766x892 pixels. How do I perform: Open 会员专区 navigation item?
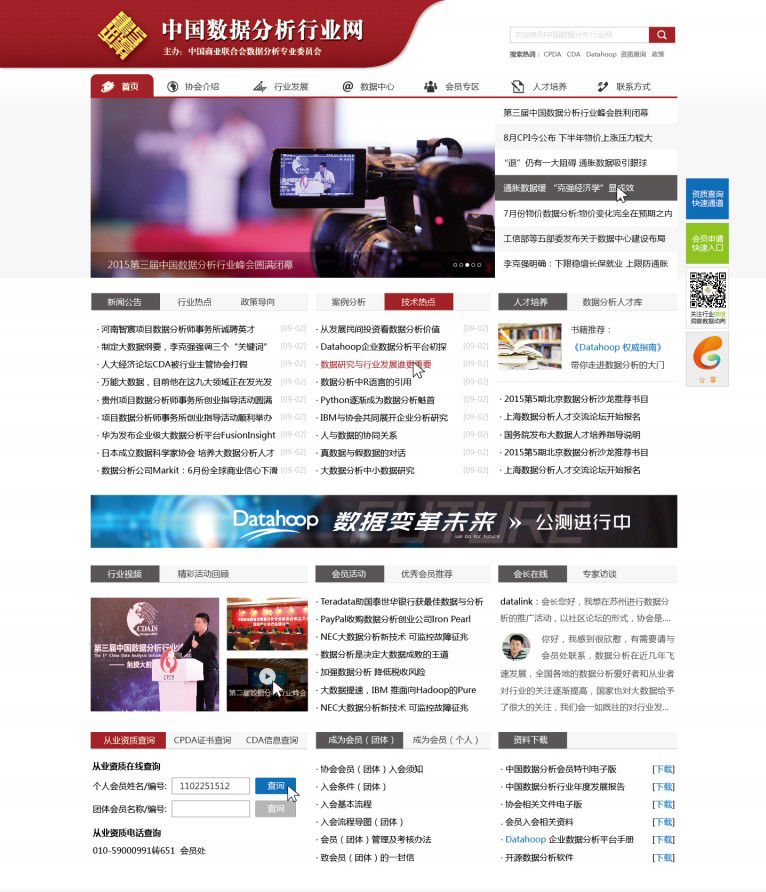click(462, 86)
